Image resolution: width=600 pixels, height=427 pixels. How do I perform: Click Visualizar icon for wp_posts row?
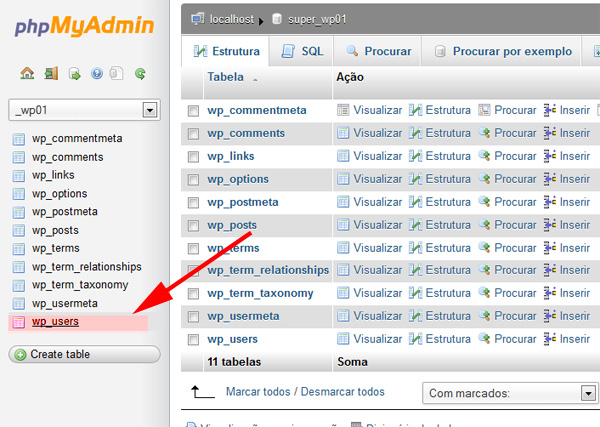[x=344, y=224]
